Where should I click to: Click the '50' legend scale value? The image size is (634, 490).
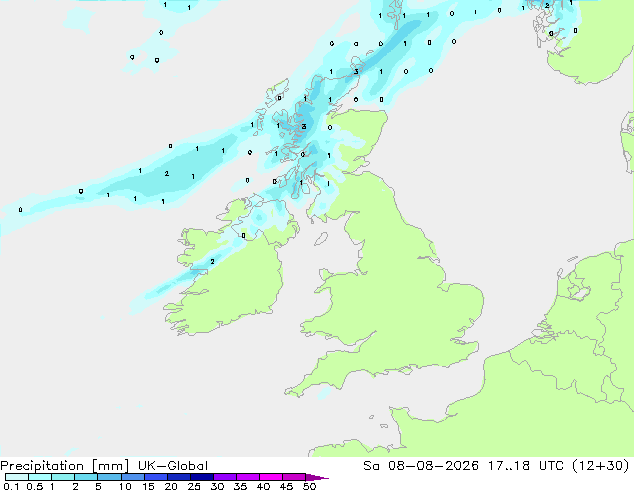tap(310, 486)
